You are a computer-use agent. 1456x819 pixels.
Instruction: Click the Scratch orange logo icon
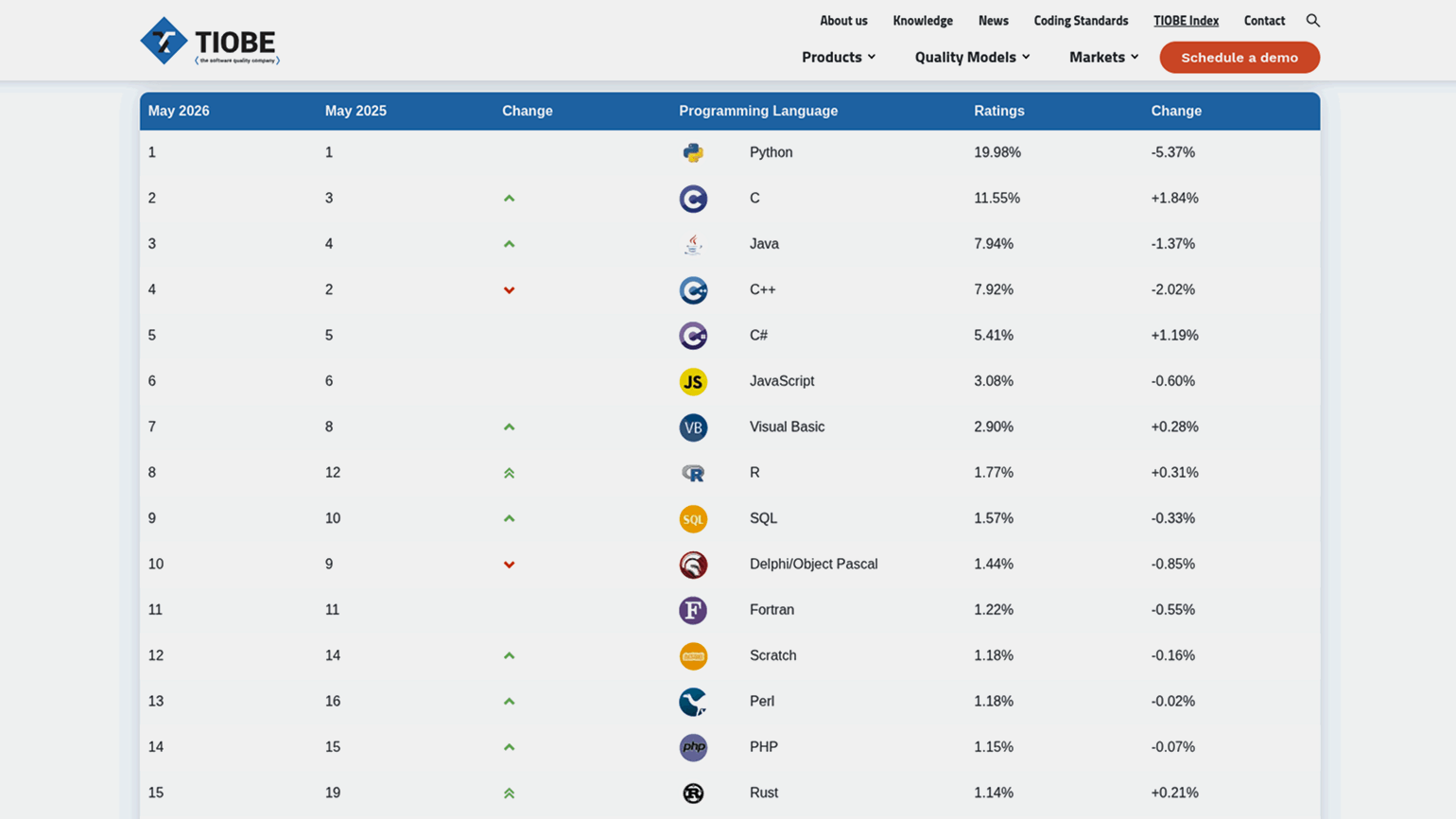pos(693,655)
